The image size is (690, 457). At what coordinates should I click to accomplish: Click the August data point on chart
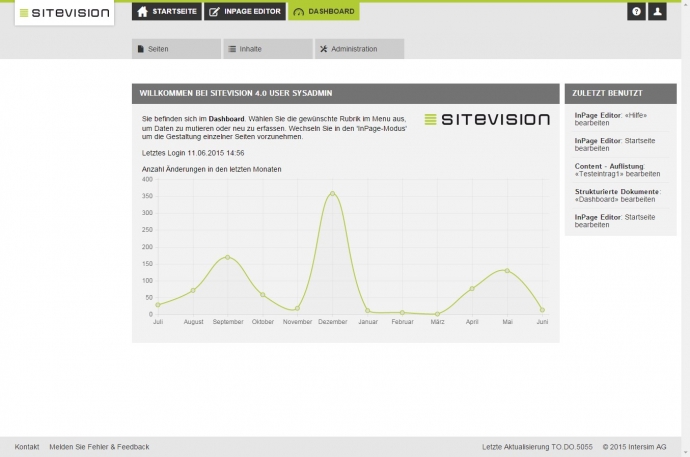coord(193,291)
